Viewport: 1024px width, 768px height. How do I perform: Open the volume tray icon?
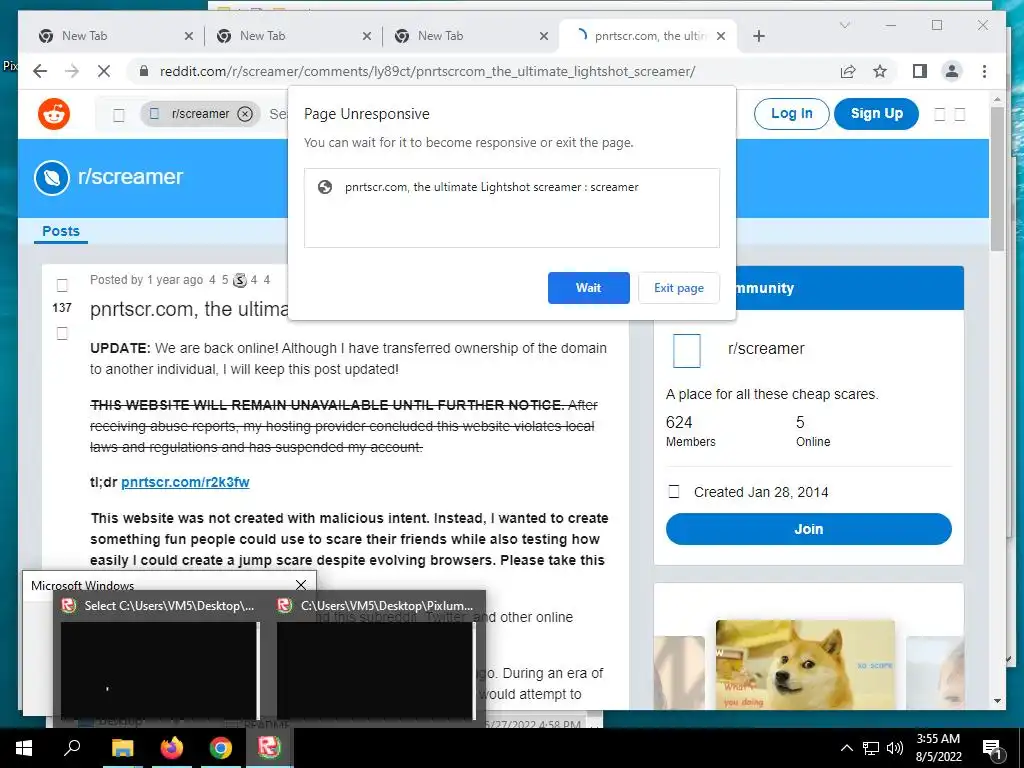[895, 748]
